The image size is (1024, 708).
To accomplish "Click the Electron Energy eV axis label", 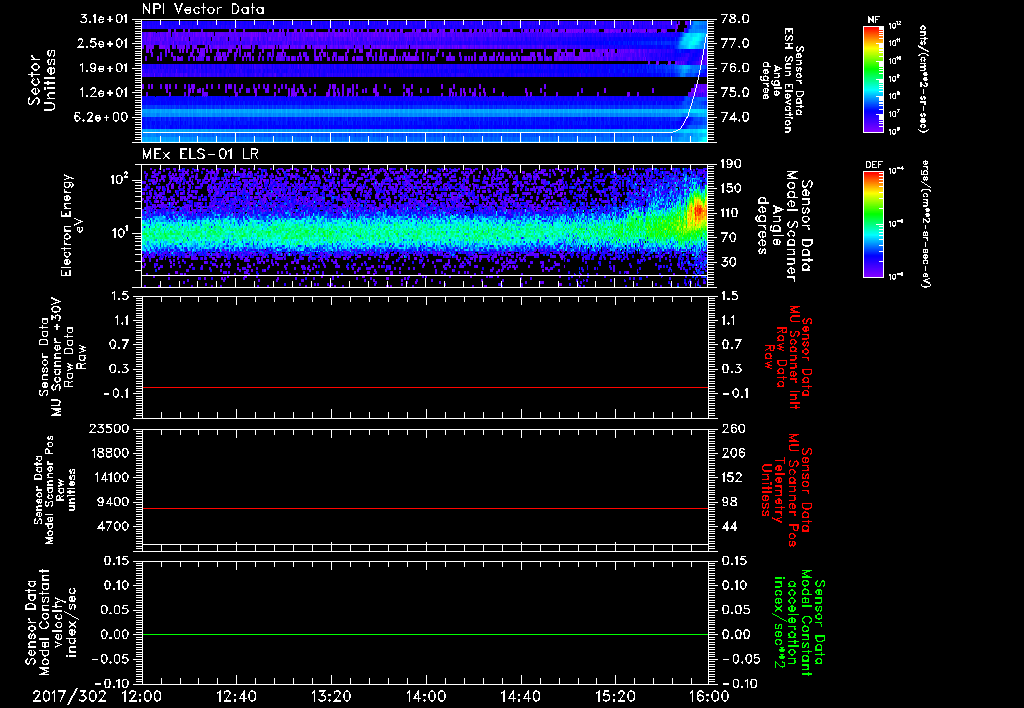I will click(x=72, y=225).
